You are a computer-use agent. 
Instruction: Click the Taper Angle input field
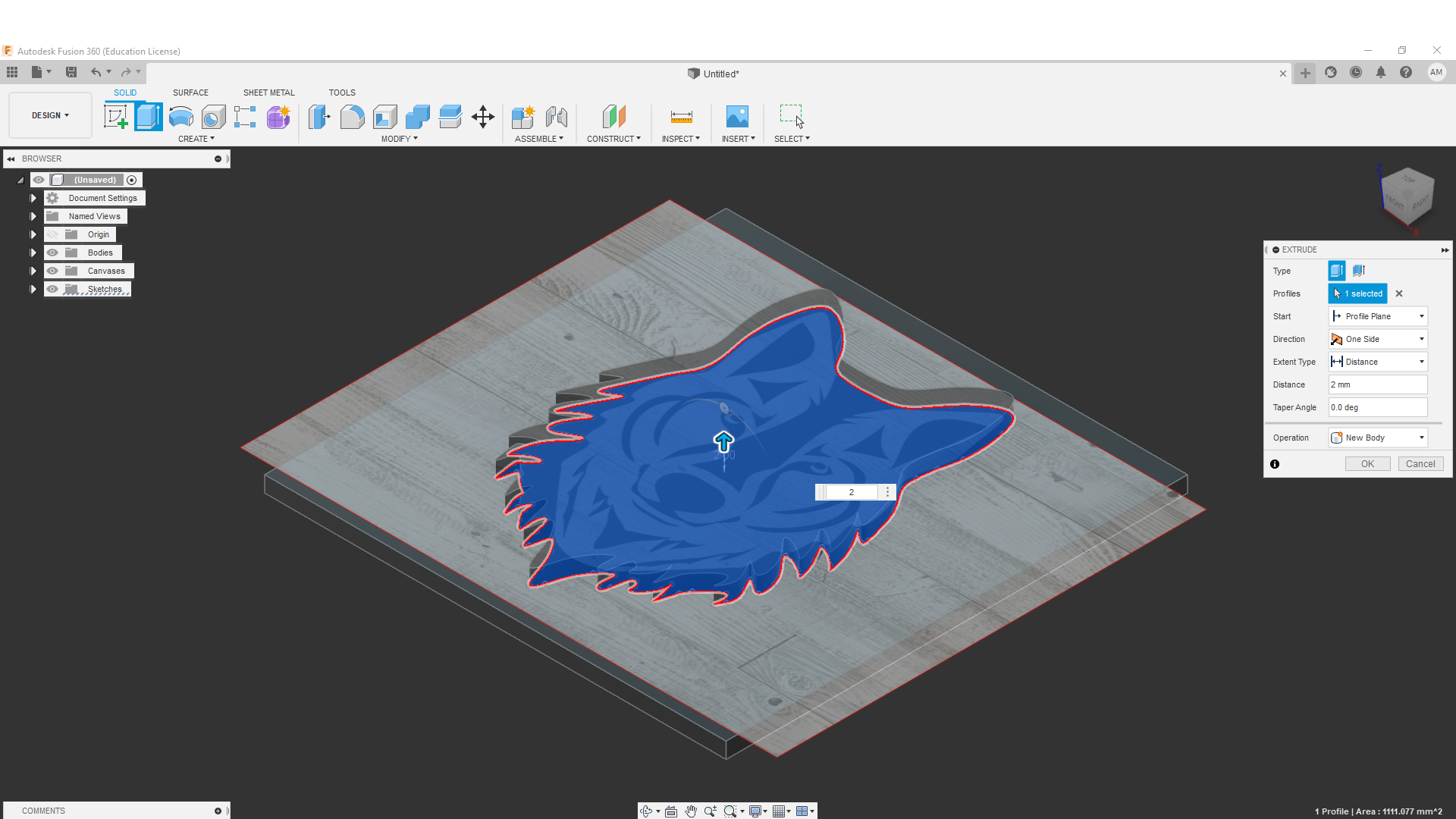pyautogui.click(x=1377, y=407)
